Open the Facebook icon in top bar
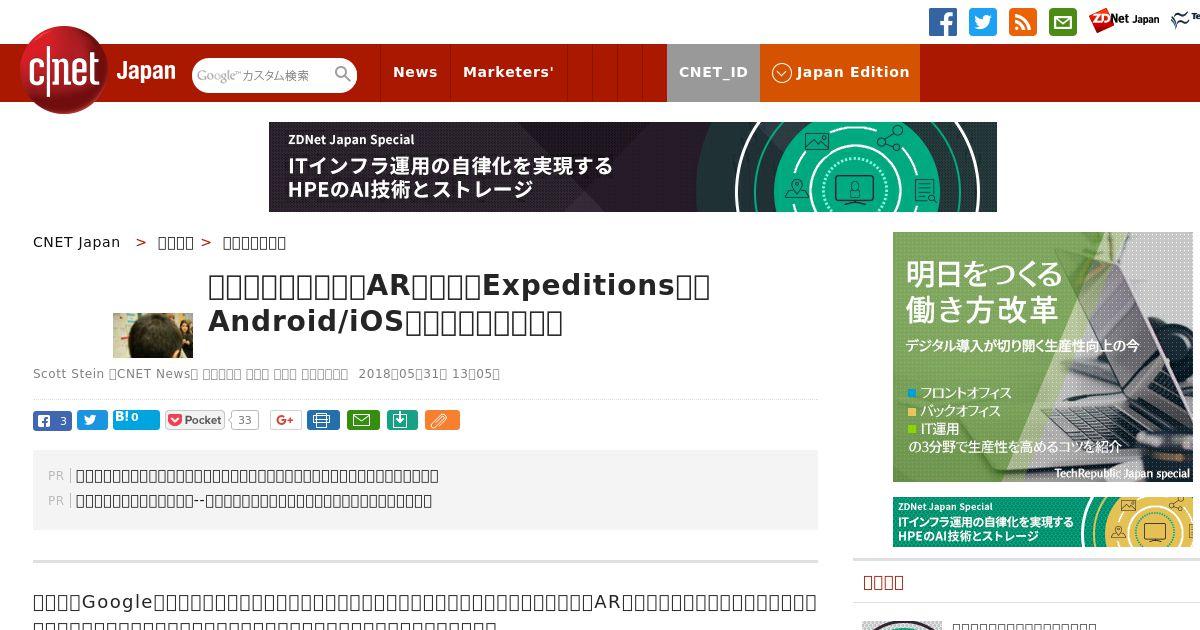 pos(943,22)
